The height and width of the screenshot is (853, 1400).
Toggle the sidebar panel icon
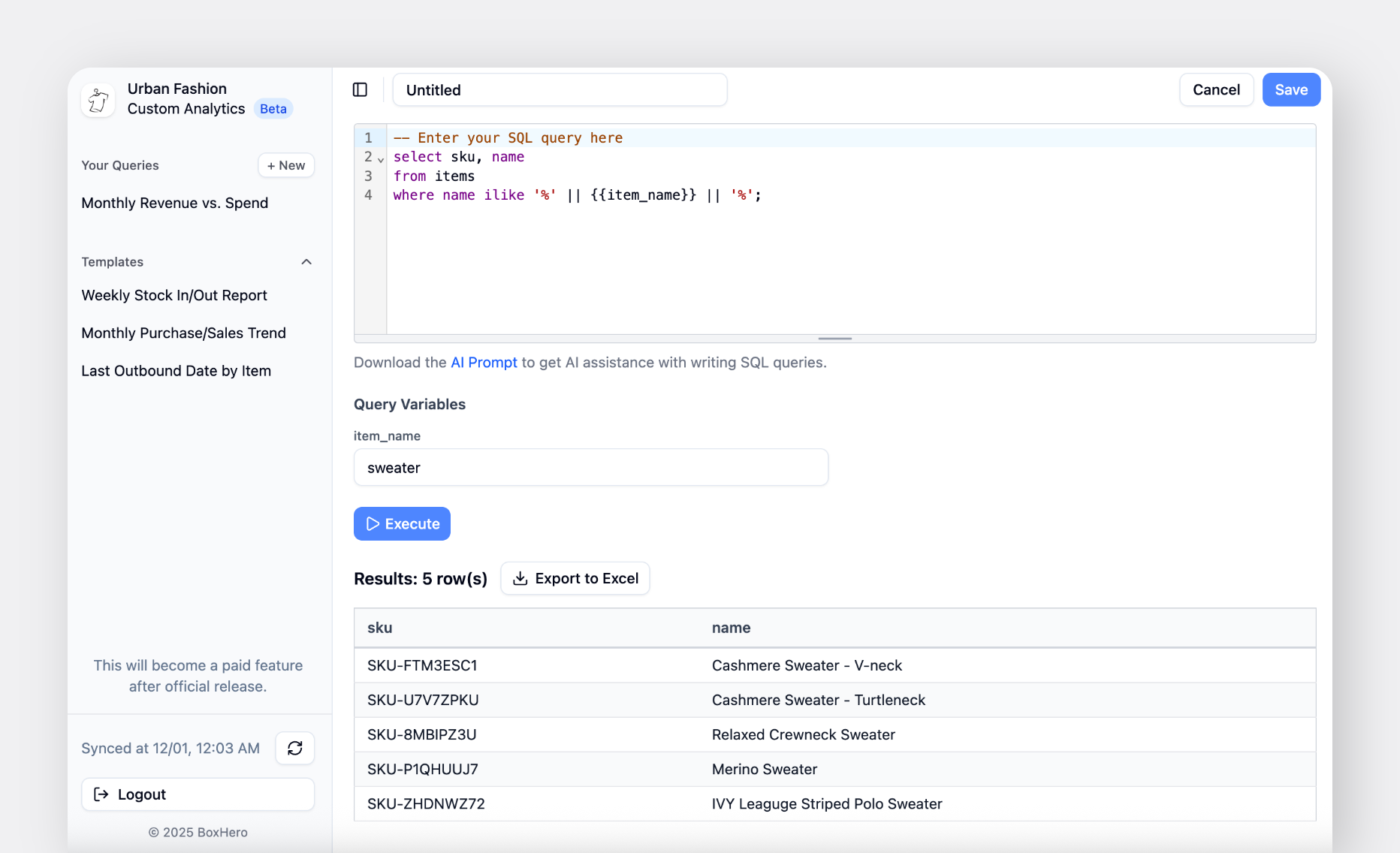(360, 90)
